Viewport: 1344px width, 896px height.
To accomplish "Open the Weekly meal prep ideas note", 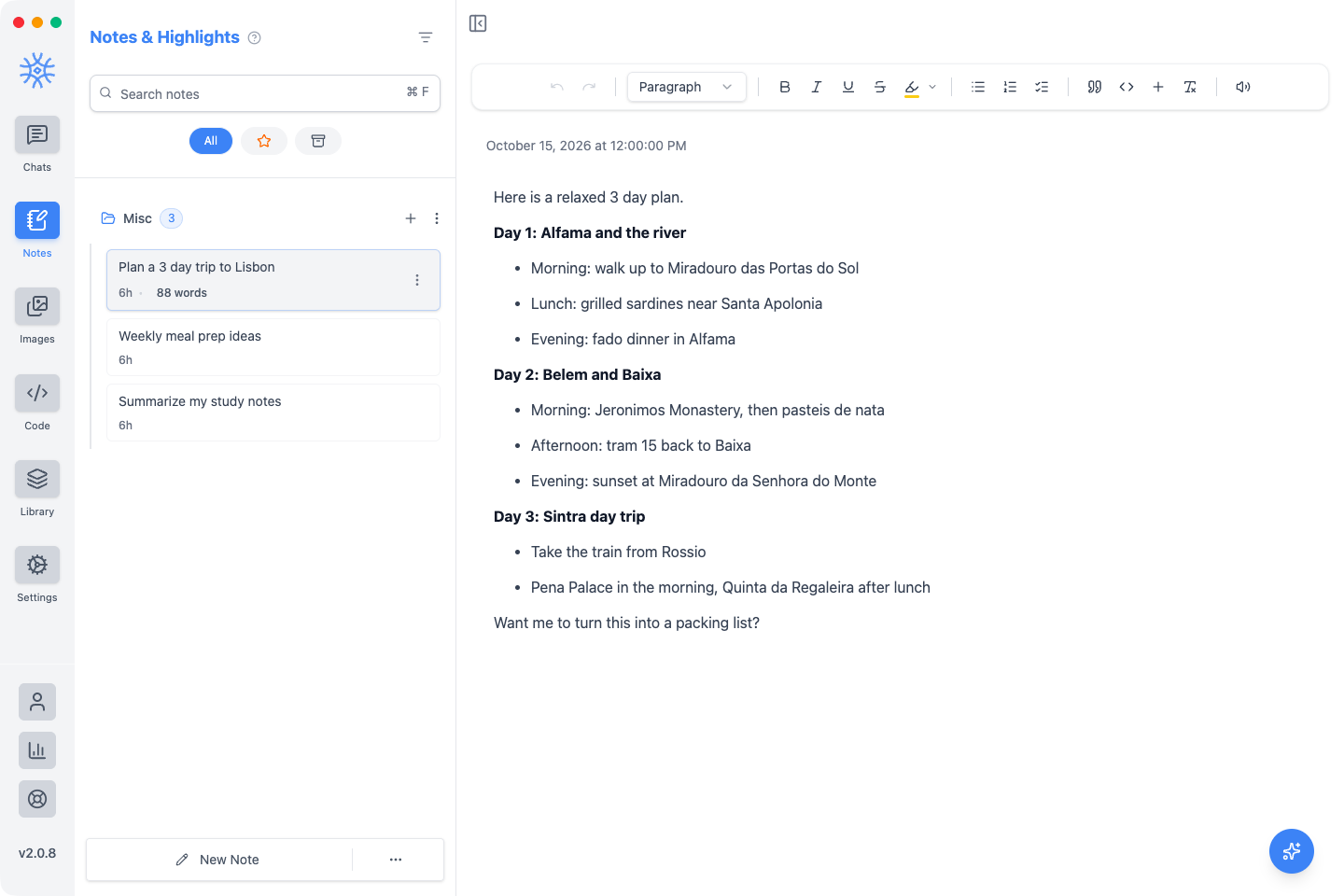I will [273, 347].
